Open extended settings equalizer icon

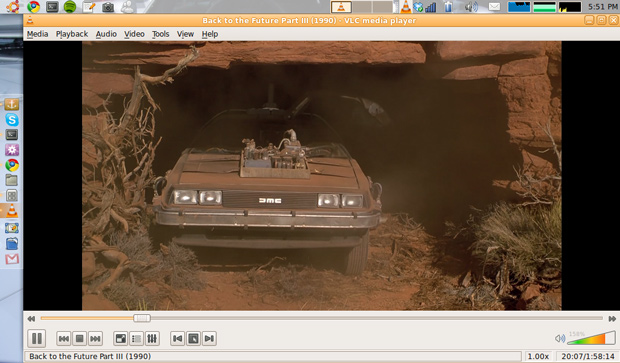click(152, 338)
